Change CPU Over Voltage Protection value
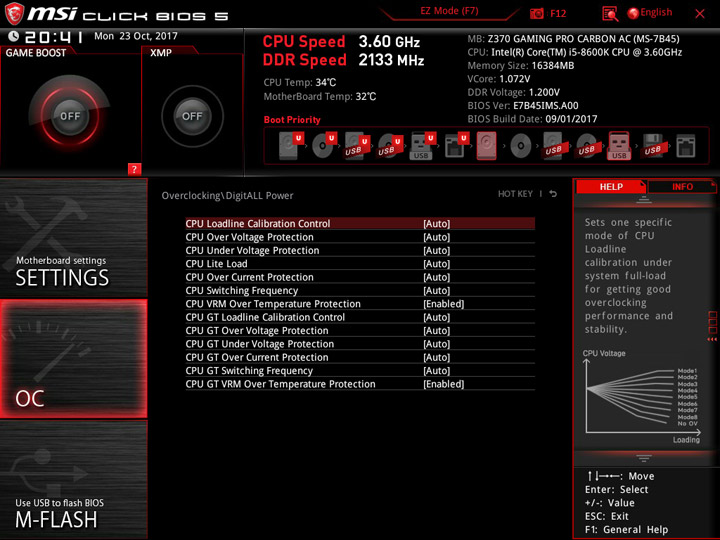 pos(360,237)
